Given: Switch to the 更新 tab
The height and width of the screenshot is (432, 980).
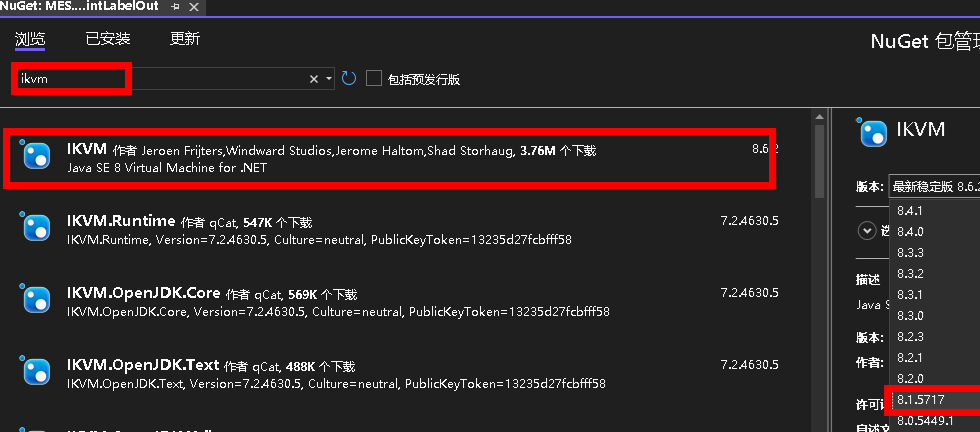Looking at the screenshot, I should point(185,39).
